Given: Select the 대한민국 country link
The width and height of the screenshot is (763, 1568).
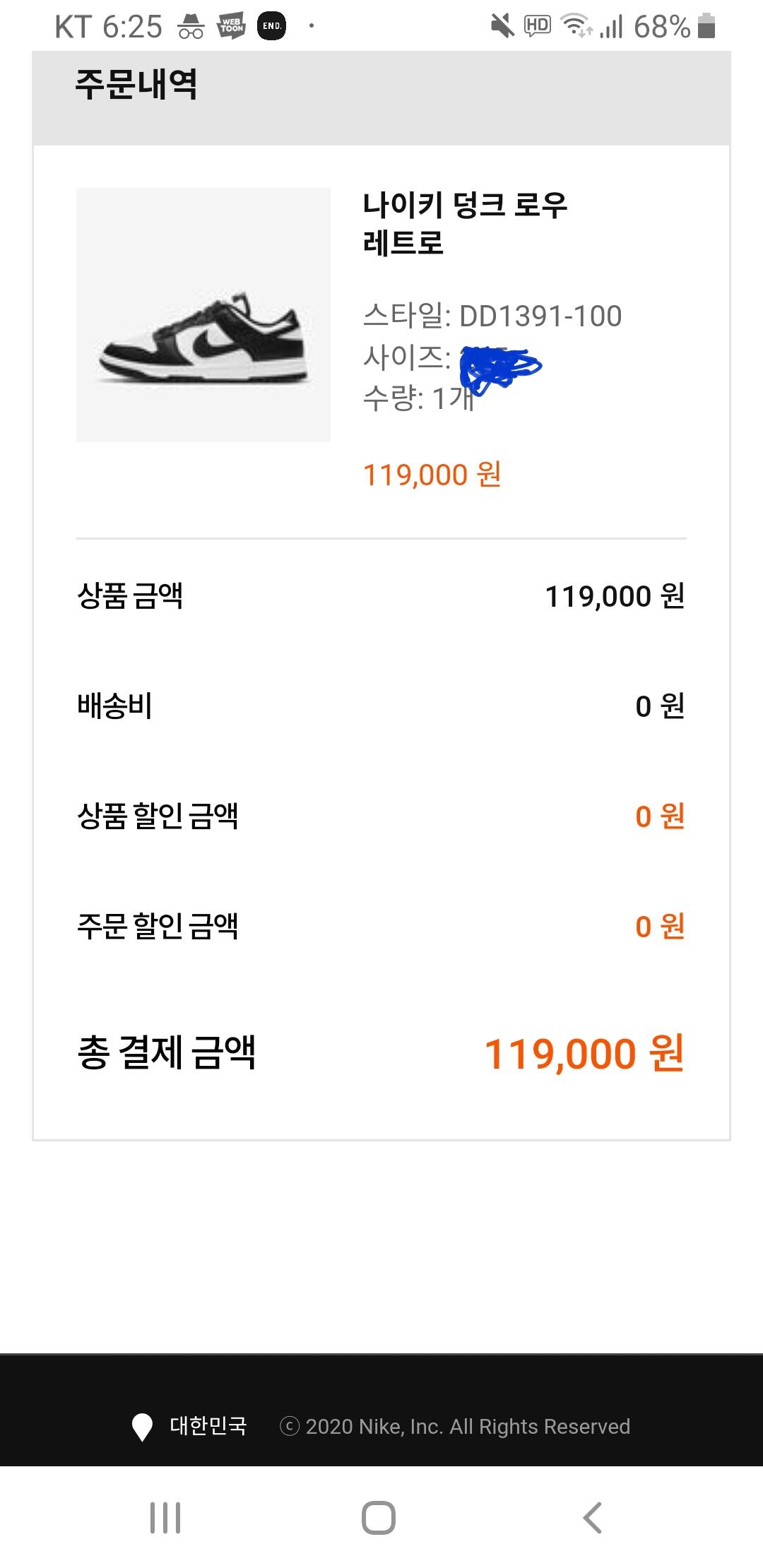Looking at the screenshot, I should (208, 1426).
